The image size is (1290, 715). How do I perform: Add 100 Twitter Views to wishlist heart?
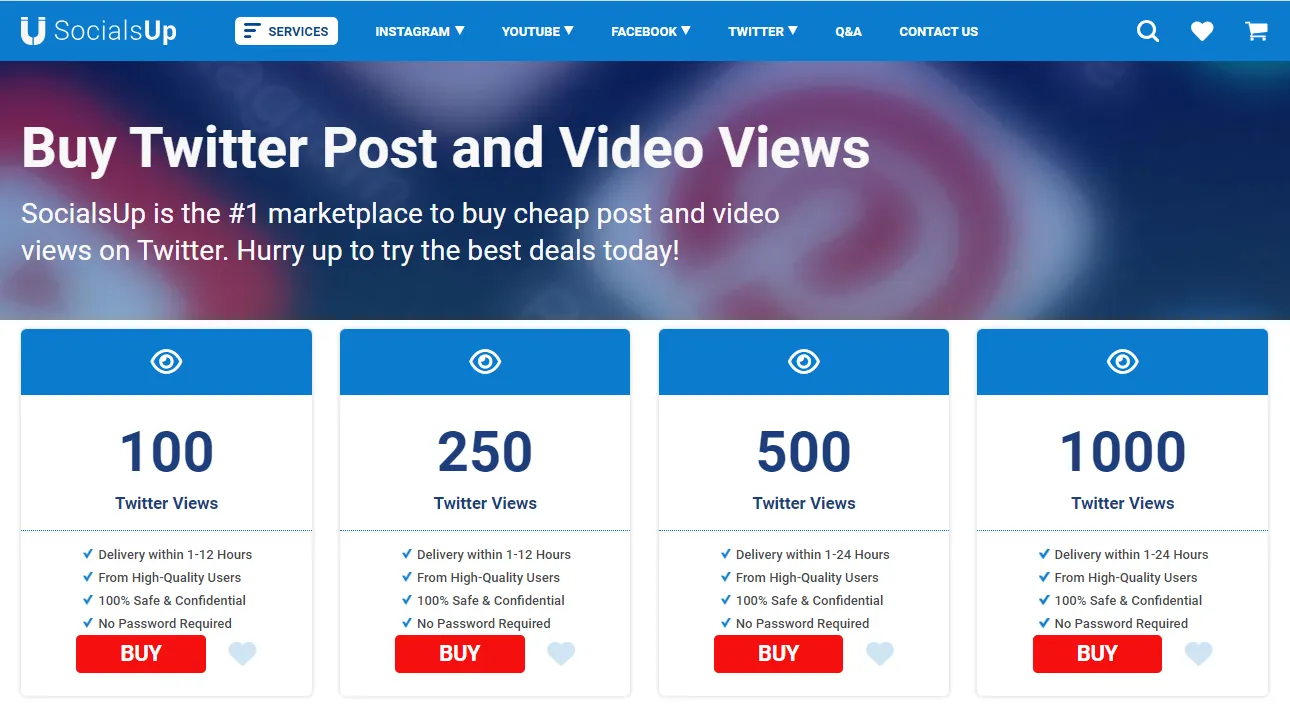(x=242, y=654)
